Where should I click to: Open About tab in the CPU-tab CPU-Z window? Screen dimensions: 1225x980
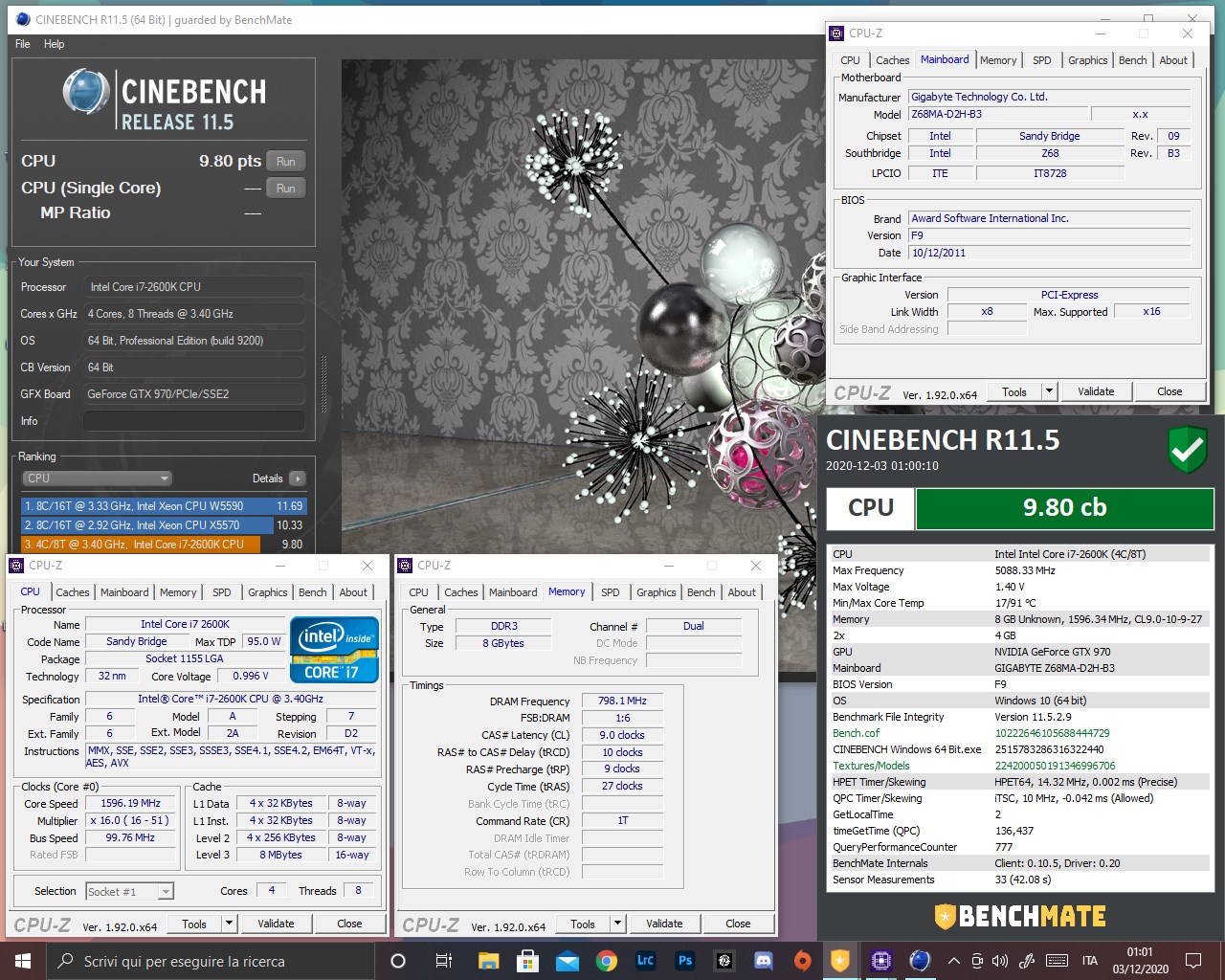click(x=353, y=592)
